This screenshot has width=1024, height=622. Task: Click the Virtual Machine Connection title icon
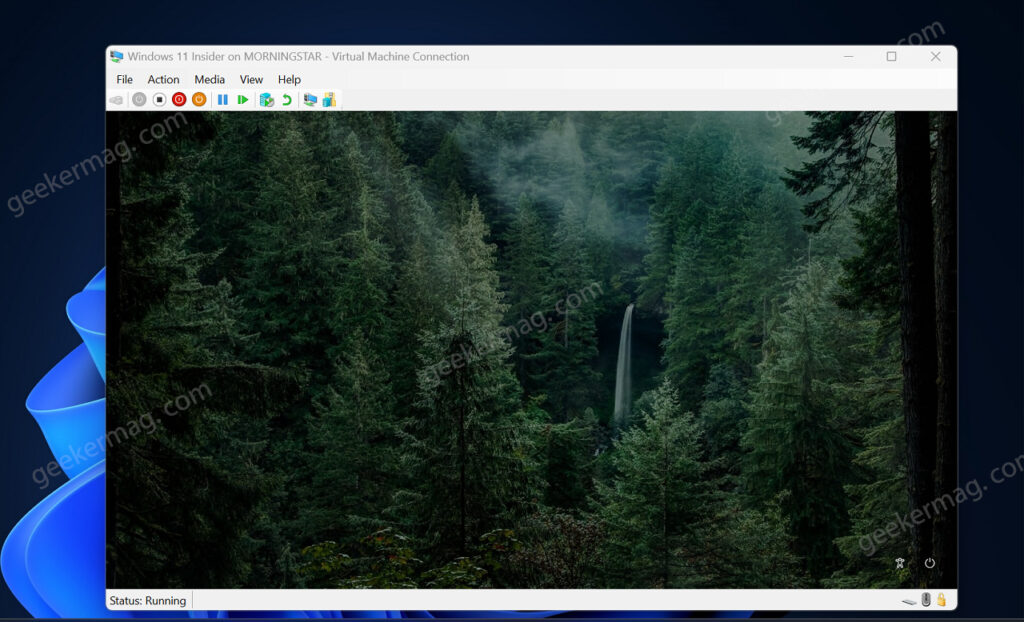117,56
